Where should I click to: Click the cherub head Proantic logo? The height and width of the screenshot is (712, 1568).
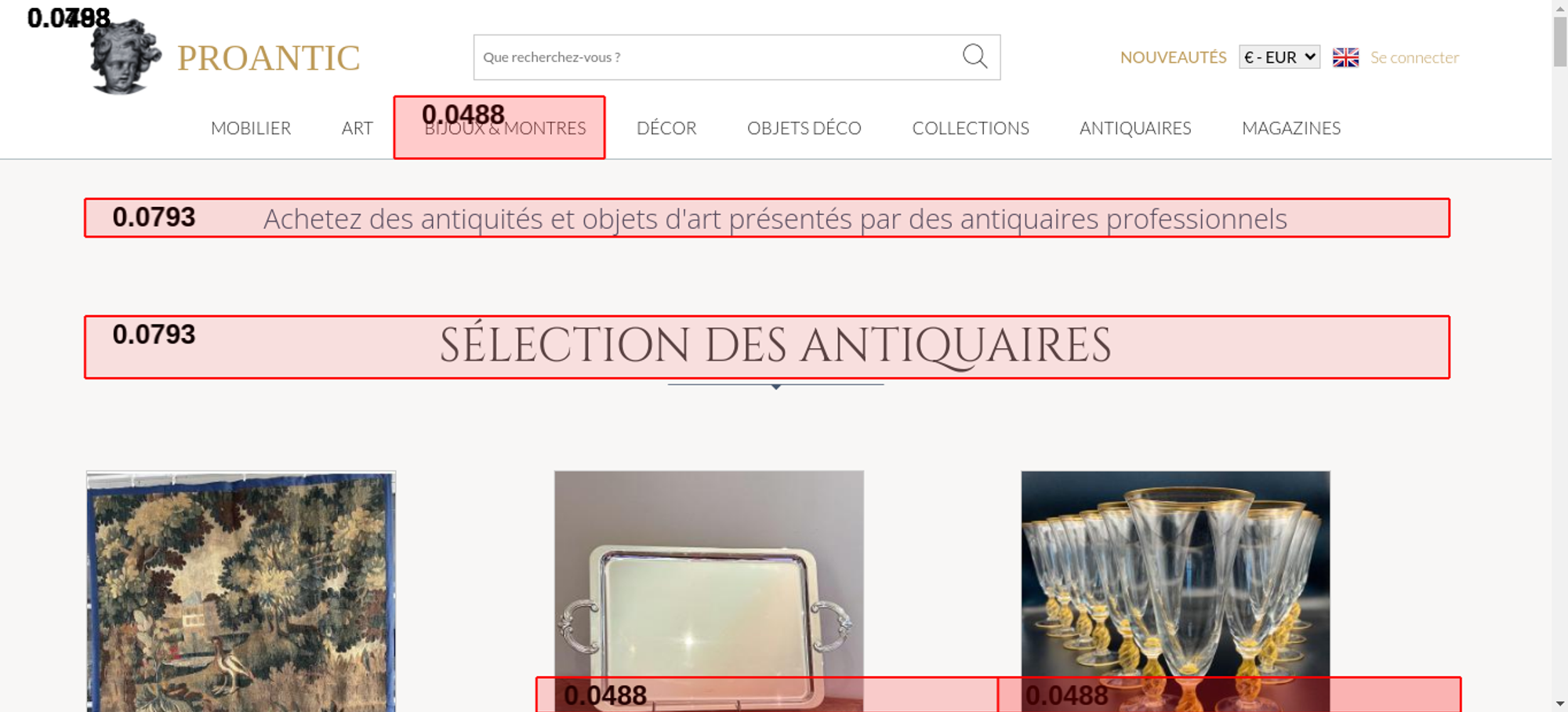point(124,57)
